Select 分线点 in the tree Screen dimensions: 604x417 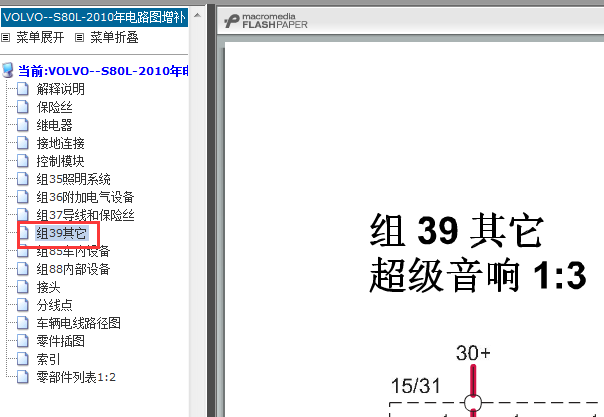click(54, 305)
